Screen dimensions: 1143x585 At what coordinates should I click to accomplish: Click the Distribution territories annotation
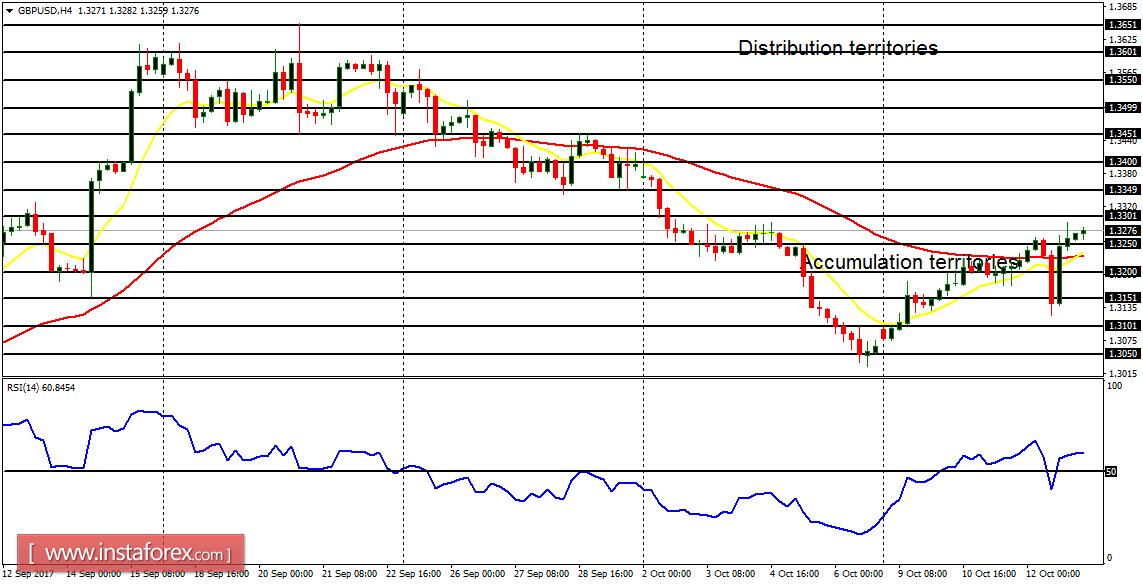[838, 47]
